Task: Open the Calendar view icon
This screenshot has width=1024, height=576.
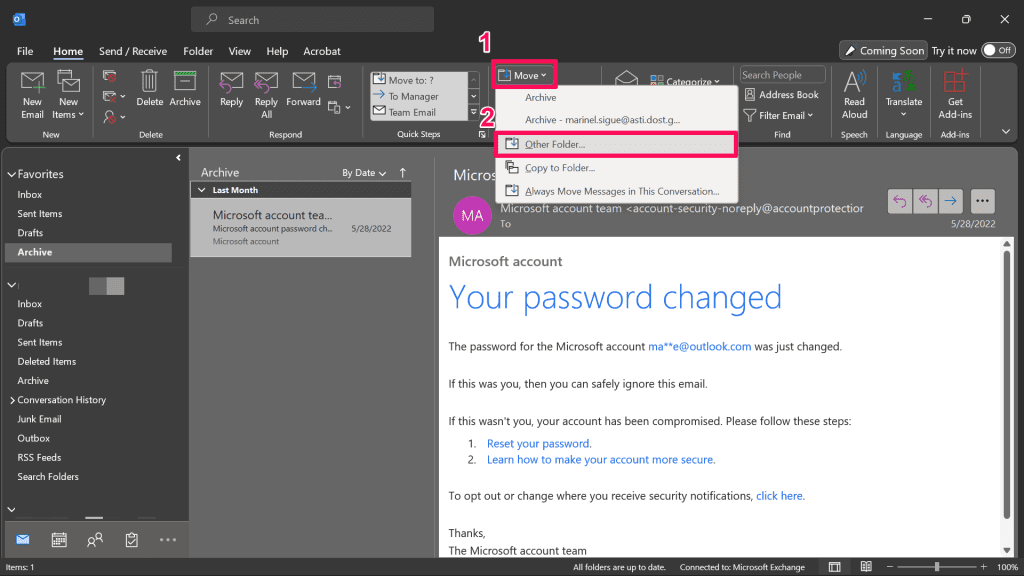Action: 59,540
